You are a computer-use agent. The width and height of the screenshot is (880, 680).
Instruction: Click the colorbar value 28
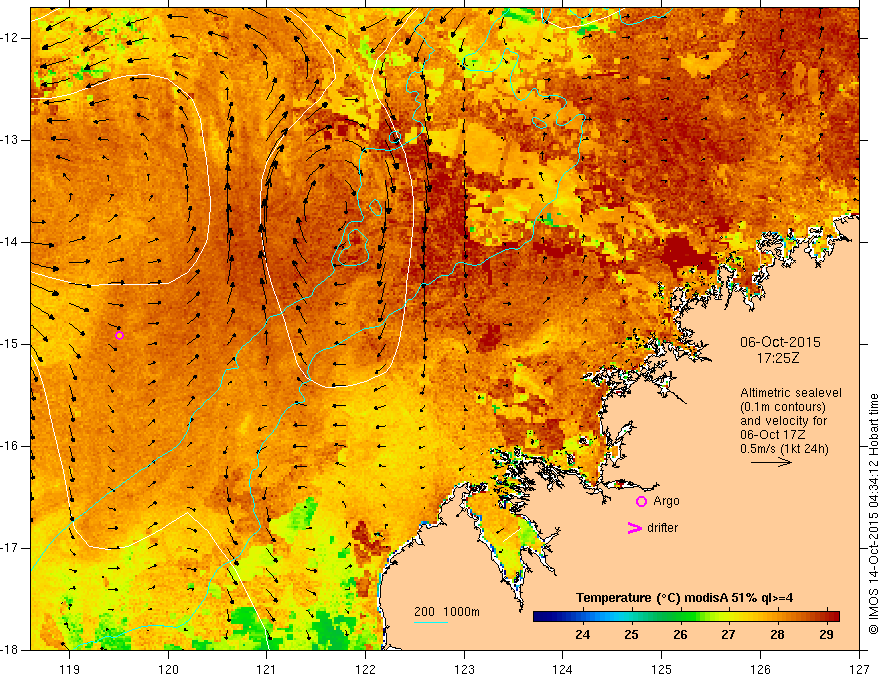(777, 635)
